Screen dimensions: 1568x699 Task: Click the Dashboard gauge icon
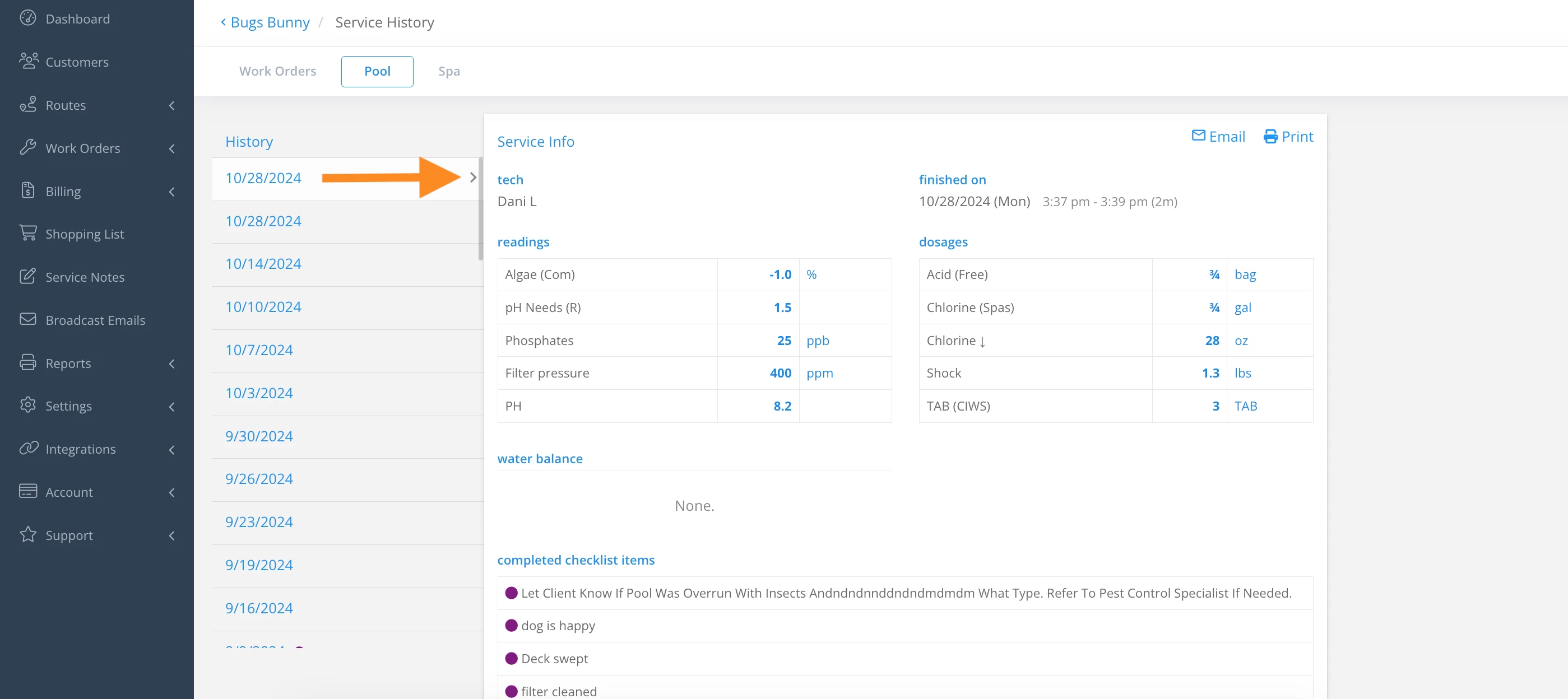(x=28, y=18)
